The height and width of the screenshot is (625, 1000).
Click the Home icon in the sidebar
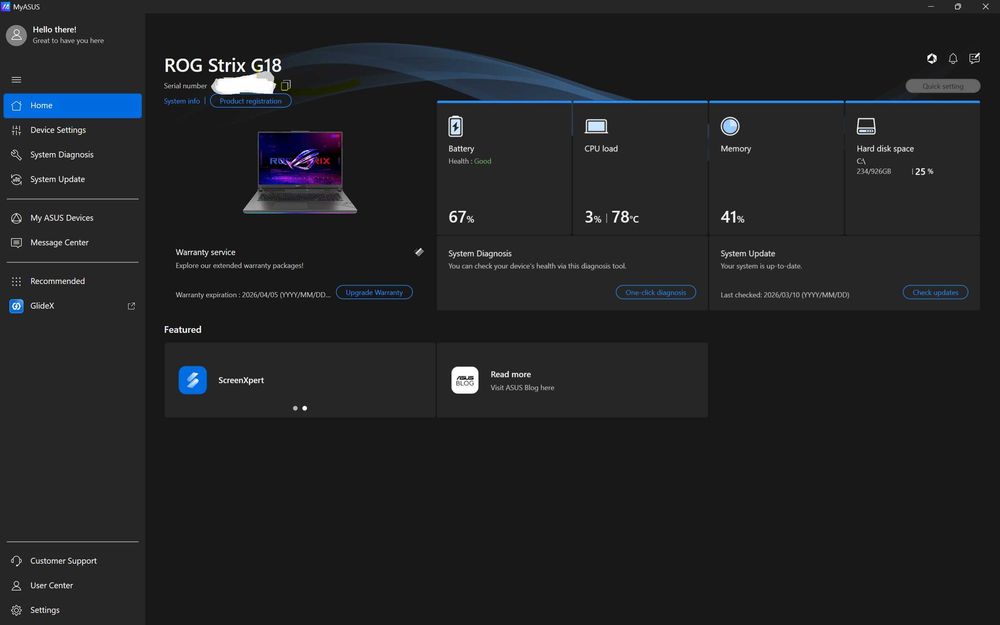tap(17, 106)
